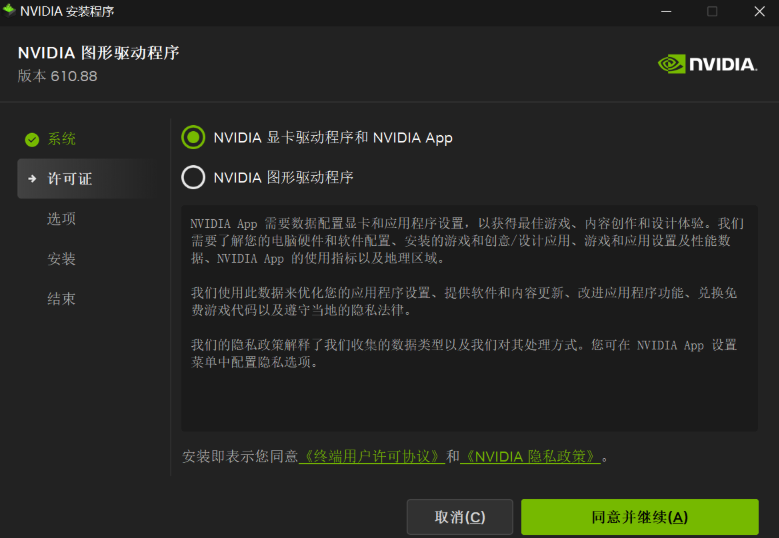This screenshot has height=538, width=779.
Task: Open the 《终端用户许可协议》 link
Action: point(372,456)
